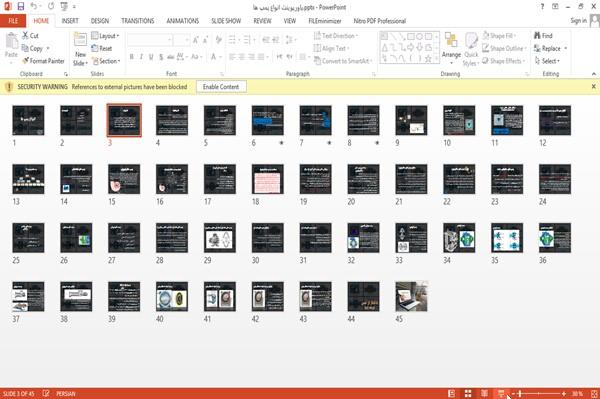The height and width of the screenshot is (399, 600).
Task: Open the Shape Outline dropdown
Action: click(504, 48)
